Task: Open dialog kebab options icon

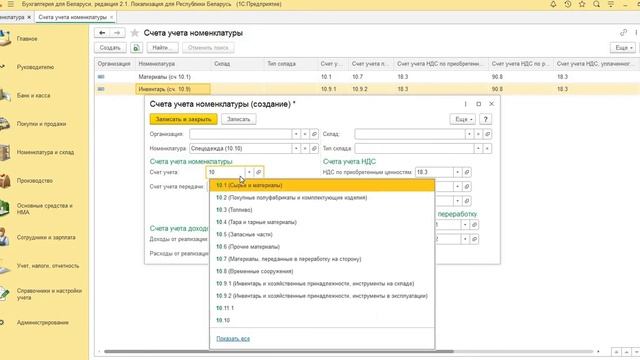Action: (x=465, y=104)
